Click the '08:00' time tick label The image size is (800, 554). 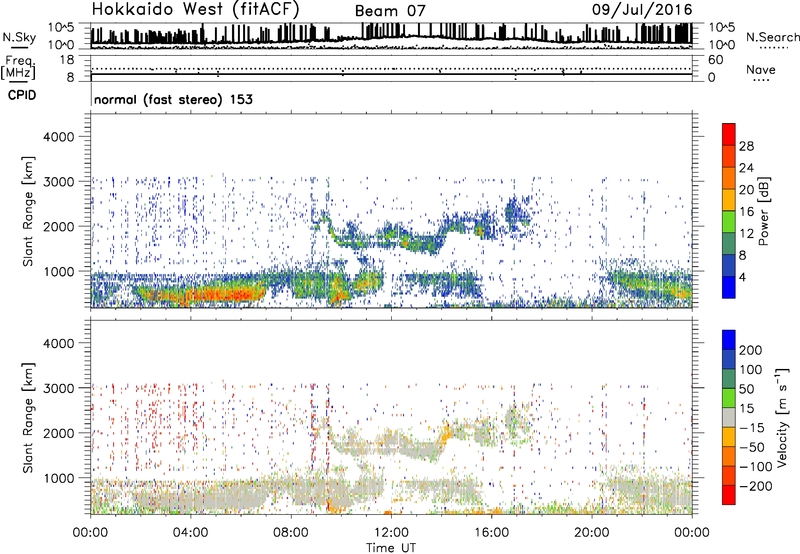pyautogui.click(x=291, y=533)
